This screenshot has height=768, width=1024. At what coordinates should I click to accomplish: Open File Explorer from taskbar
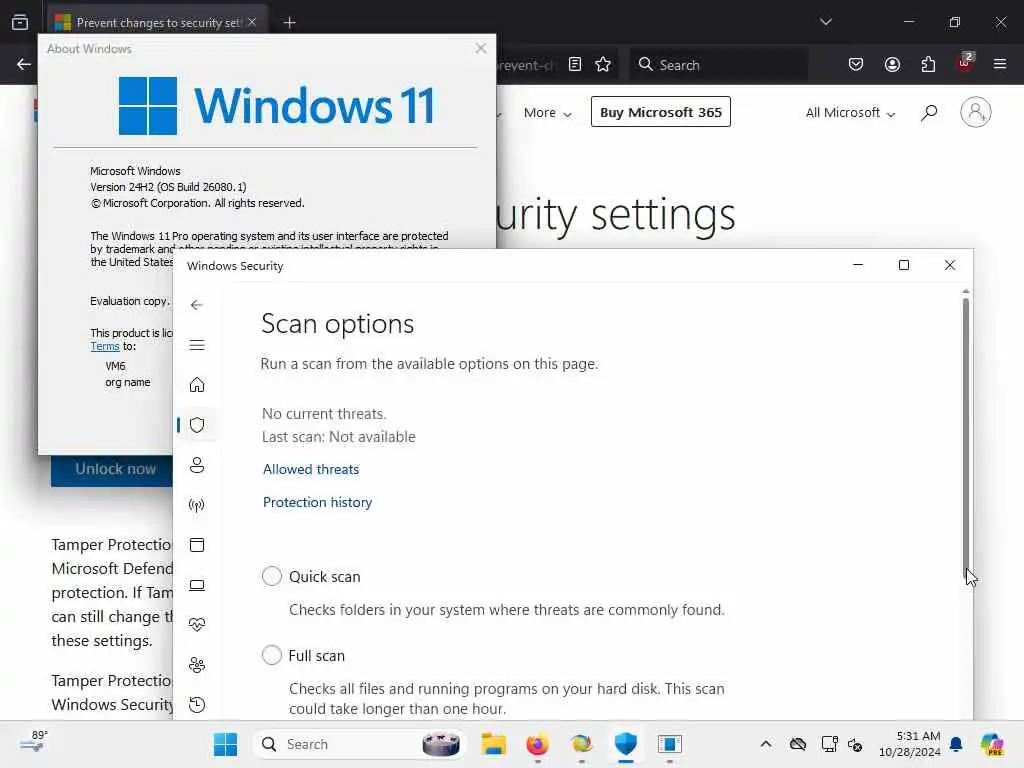[x=494, y=744]
